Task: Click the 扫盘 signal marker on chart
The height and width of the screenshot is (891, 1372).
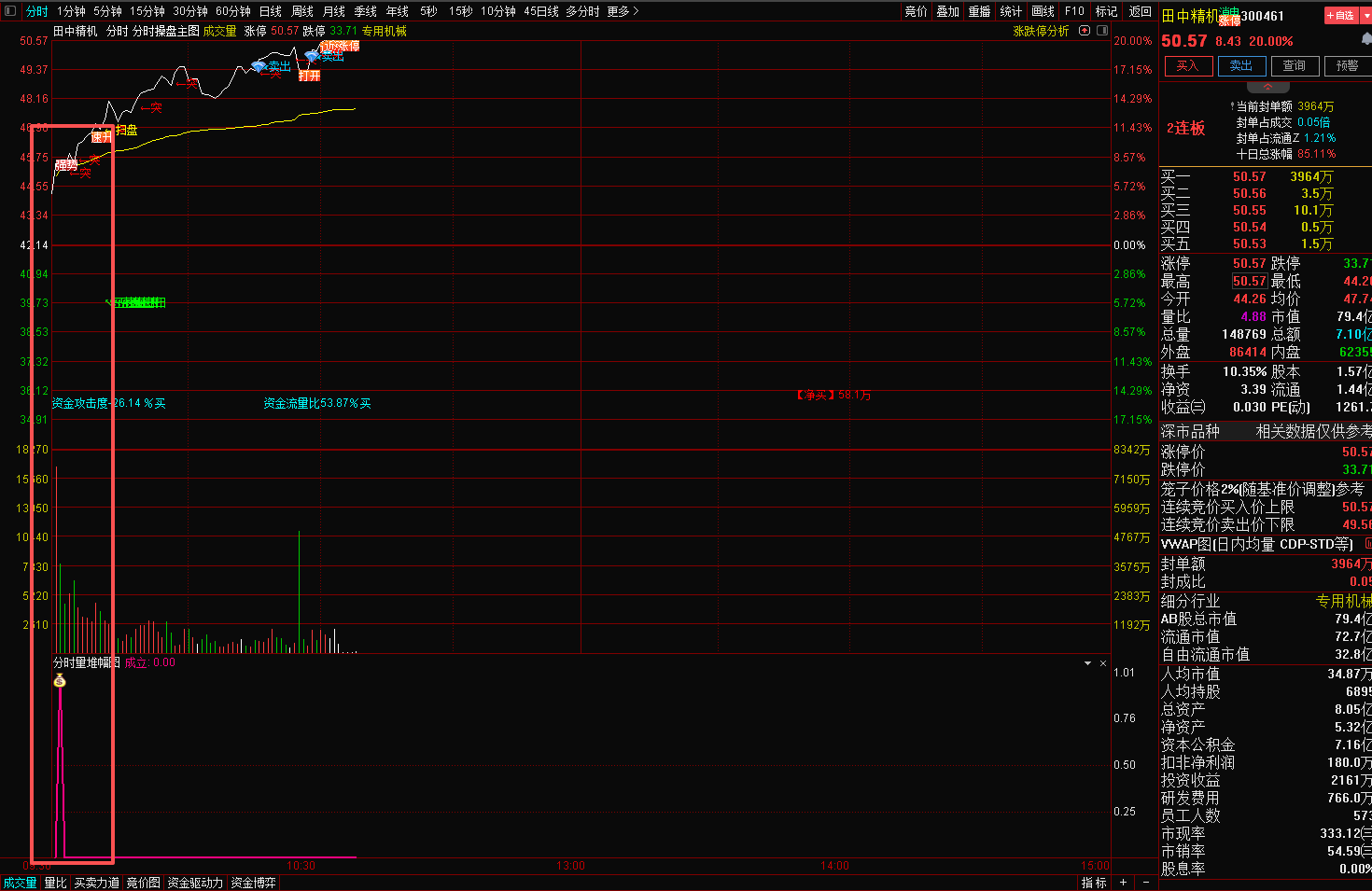Action: click(126, 130)
